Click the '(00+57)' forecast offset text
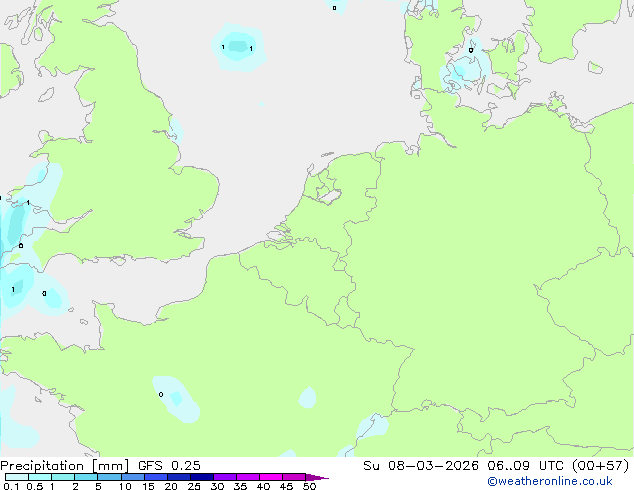This screenshot has height=490, width=634. click(x=600, y=466)
